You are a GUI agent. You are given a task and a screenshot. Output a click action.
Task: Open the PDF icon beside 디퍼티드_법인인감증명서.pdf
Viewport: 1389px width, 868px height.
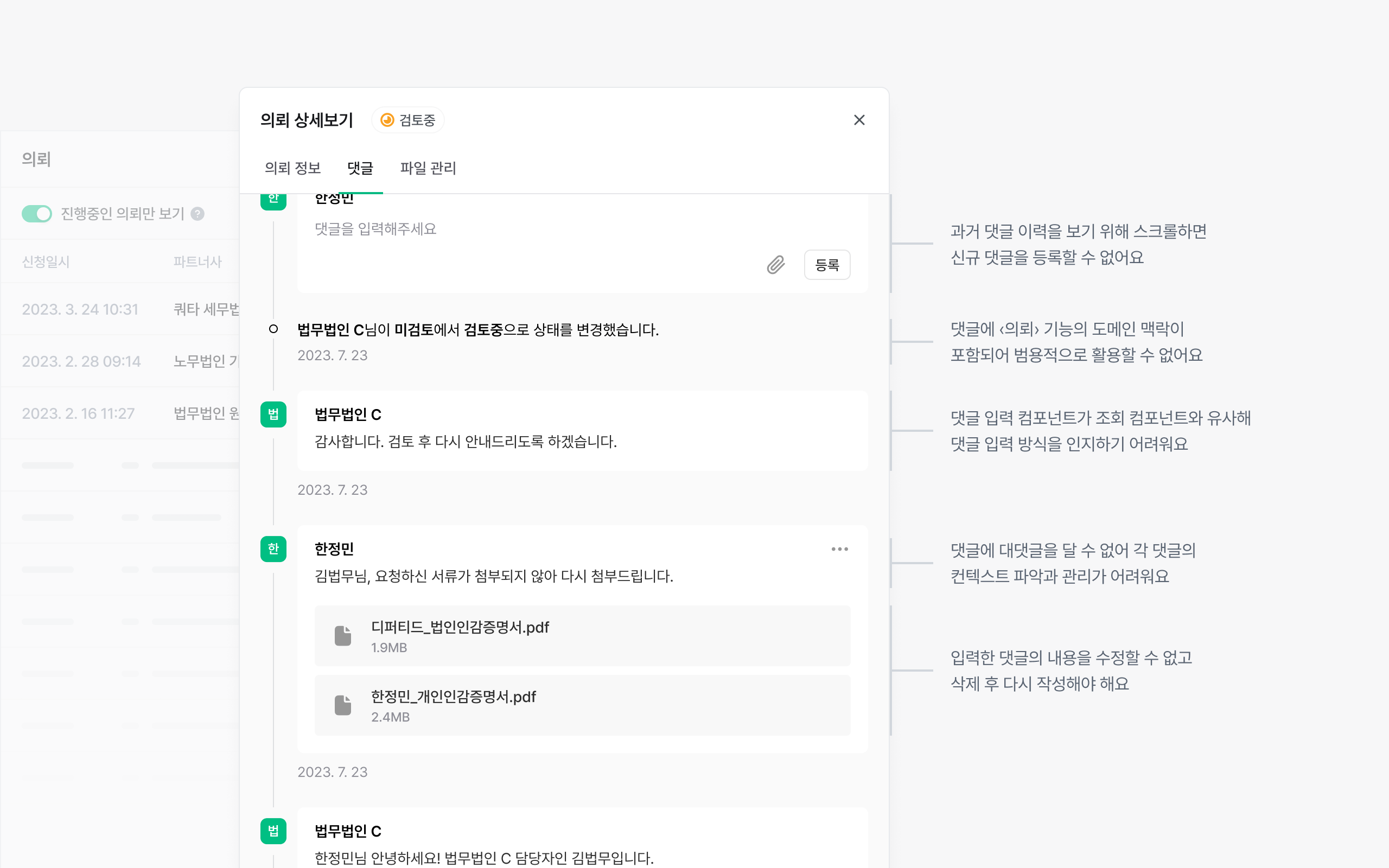pos(343,635)
